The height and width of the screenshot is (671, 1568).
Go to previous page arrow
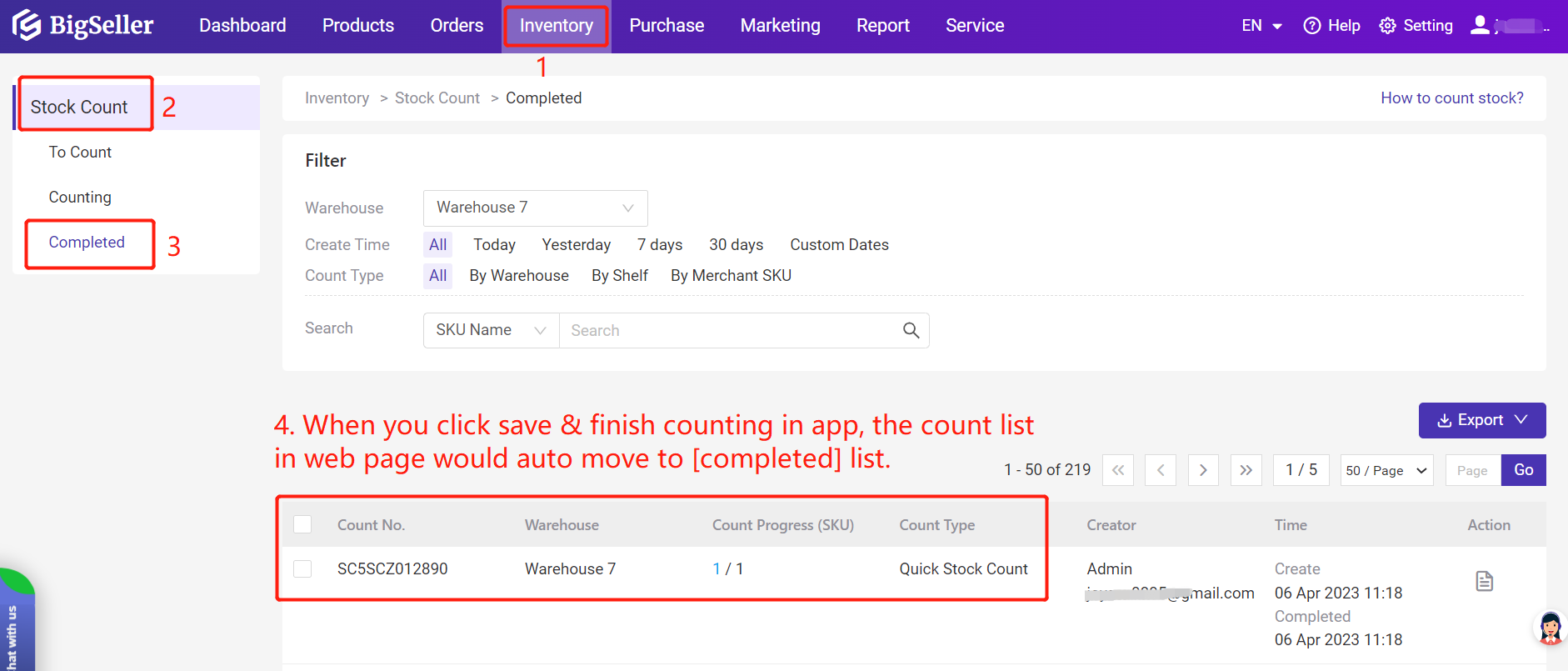[1161, 470]
